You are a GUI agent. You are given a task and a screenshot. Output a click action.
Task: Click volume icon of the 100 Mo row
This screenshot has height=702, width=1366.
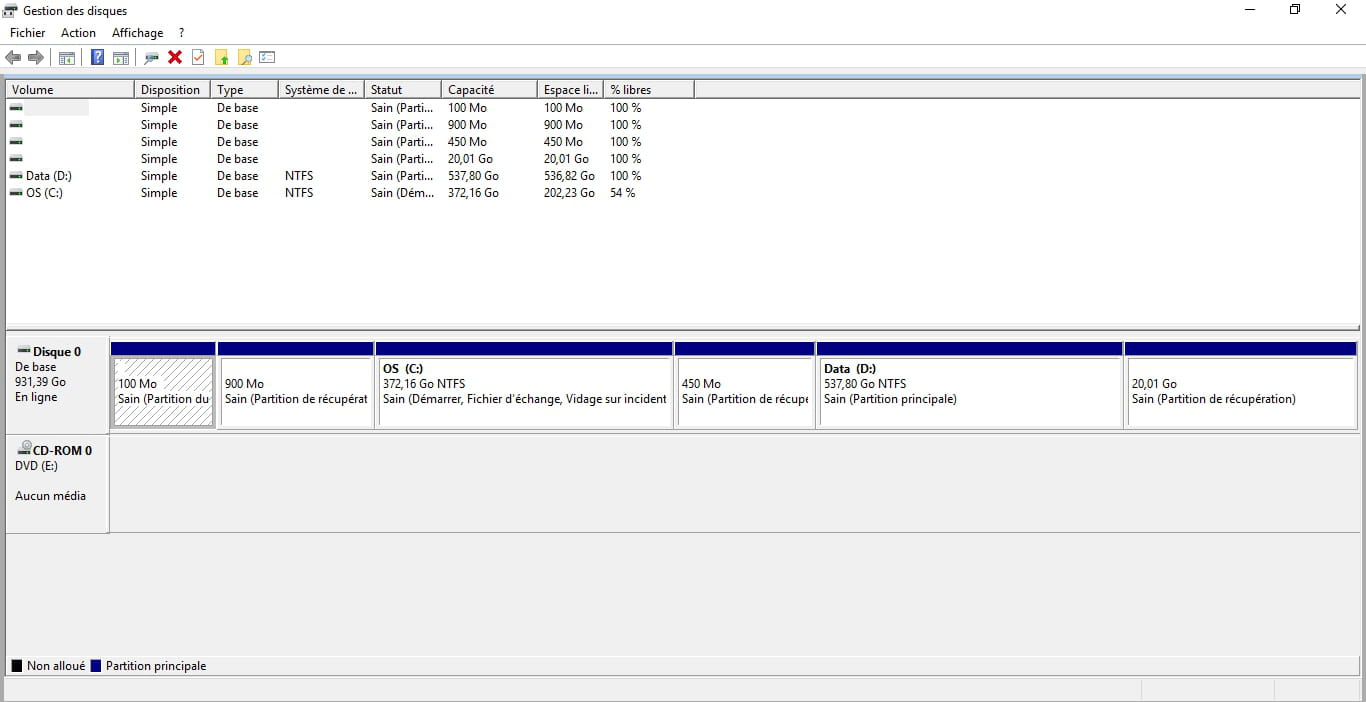tap(16, 107)
